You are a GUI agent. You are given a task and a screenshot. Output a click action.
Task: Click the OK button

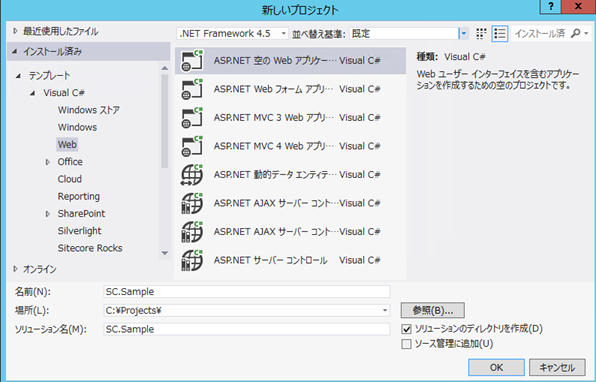tap(496, 367)
